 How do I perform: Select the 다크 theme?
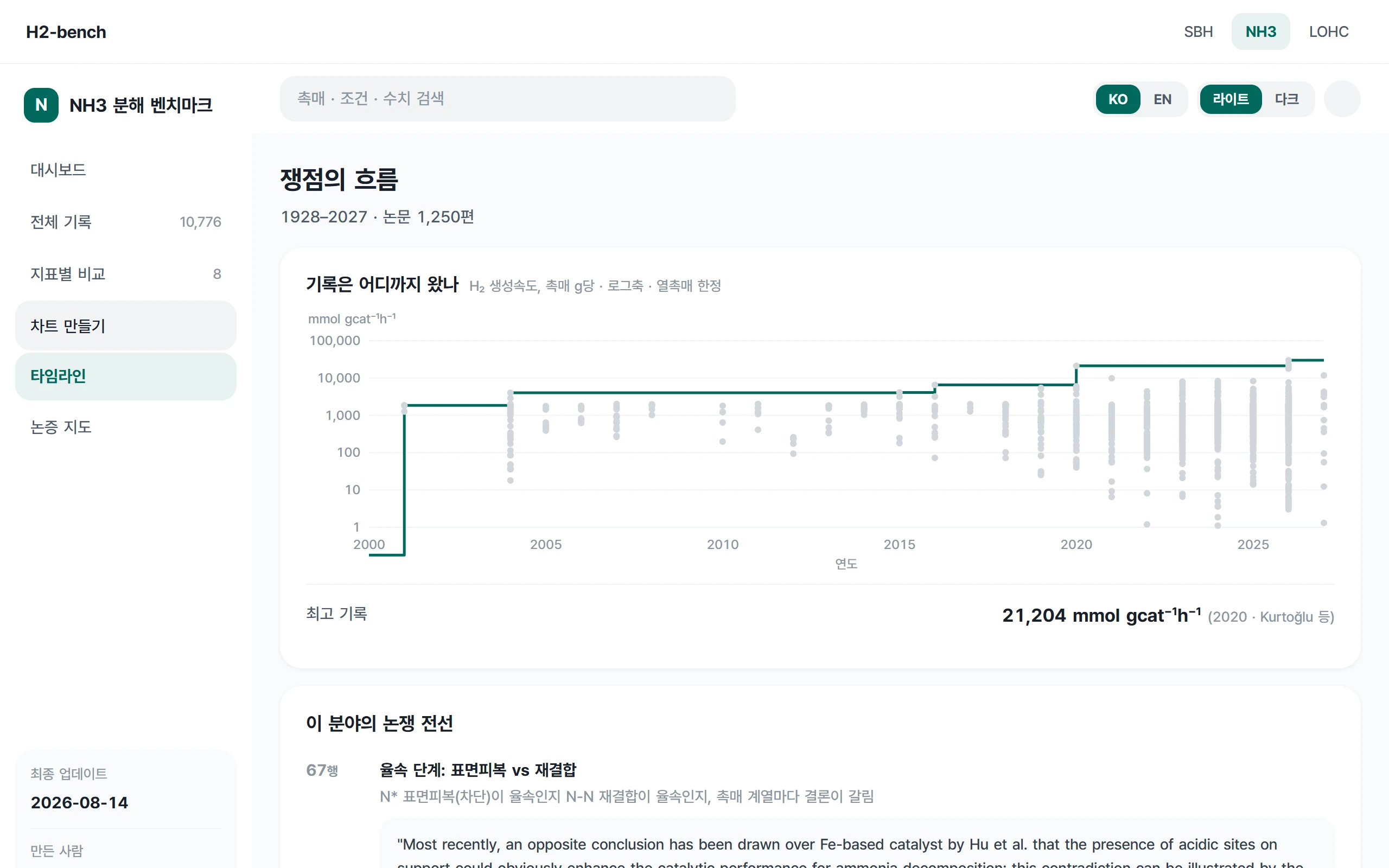click(1287, 99)
